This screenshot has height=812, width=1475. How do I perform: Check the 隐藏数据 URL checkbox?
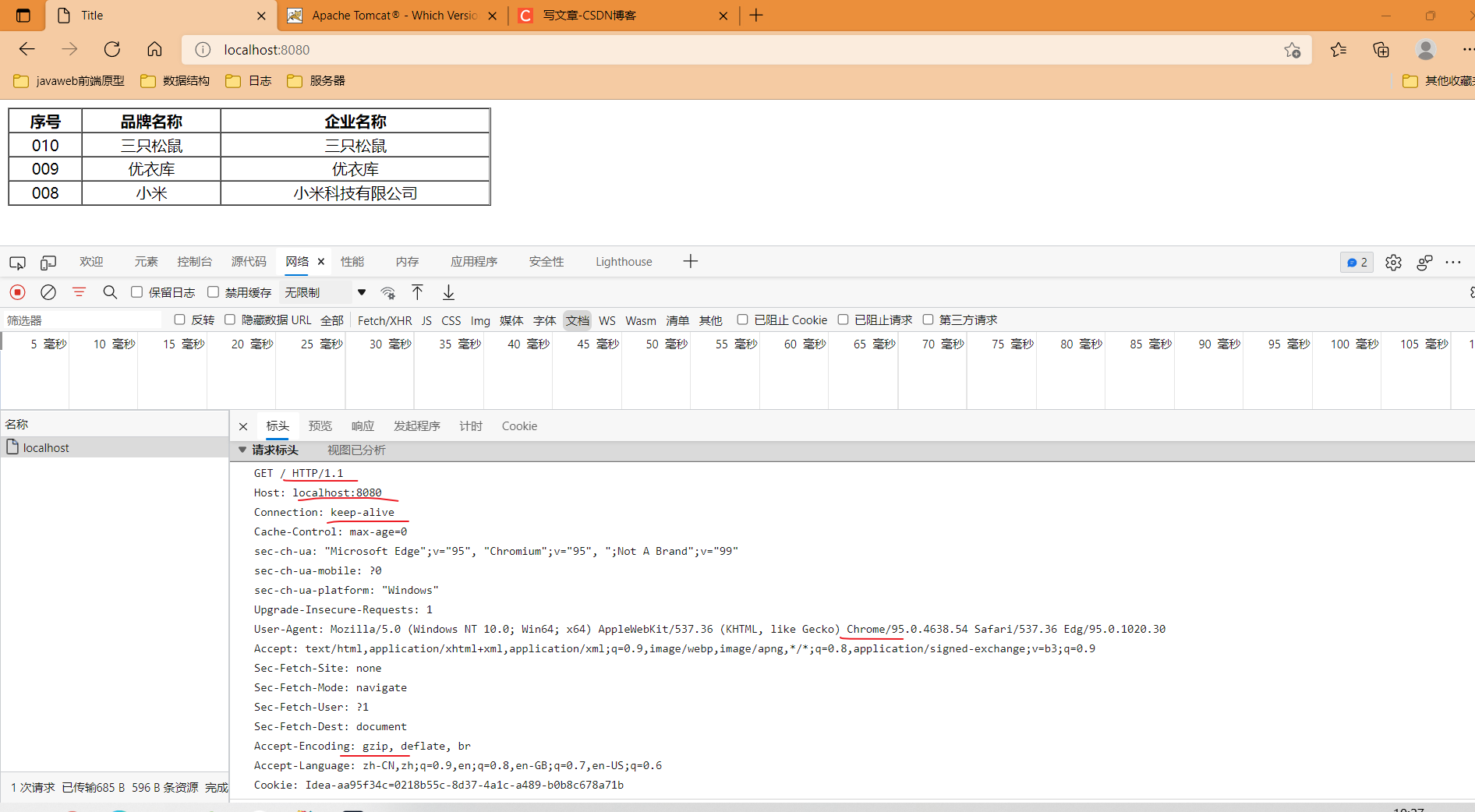[230, 320]
